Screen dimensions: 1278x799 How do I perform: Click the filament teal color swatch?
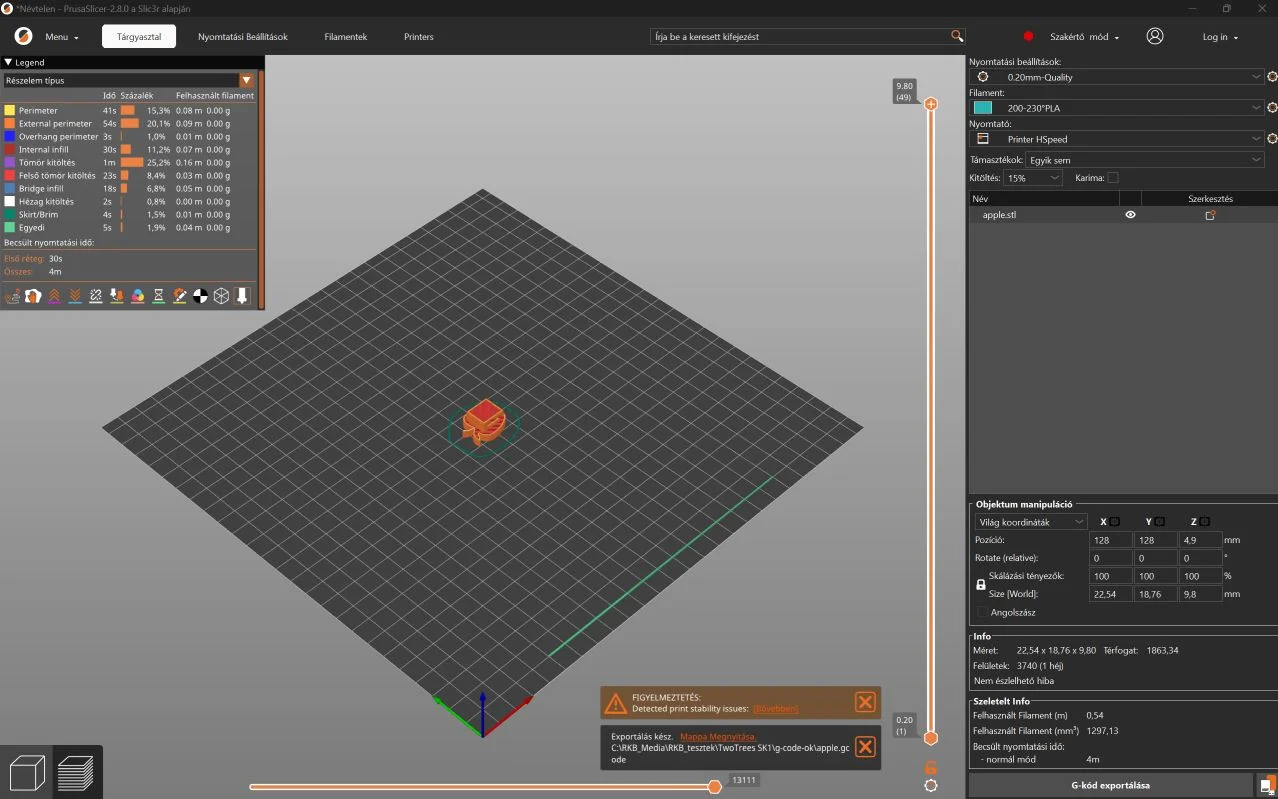pyautogui.click(x=983, y=108)
